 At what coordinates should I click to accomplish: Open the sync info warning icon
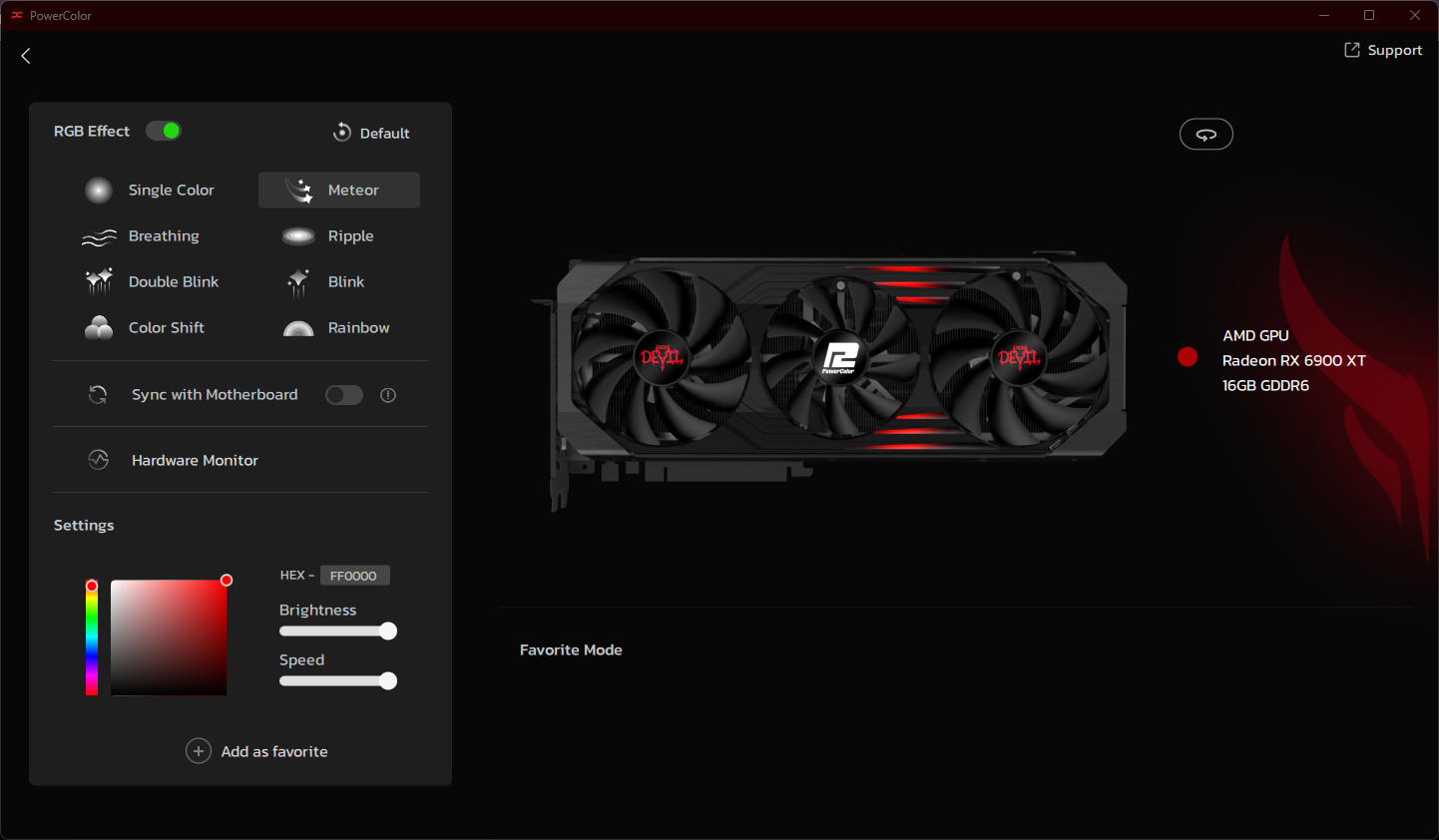pos(388,395)
